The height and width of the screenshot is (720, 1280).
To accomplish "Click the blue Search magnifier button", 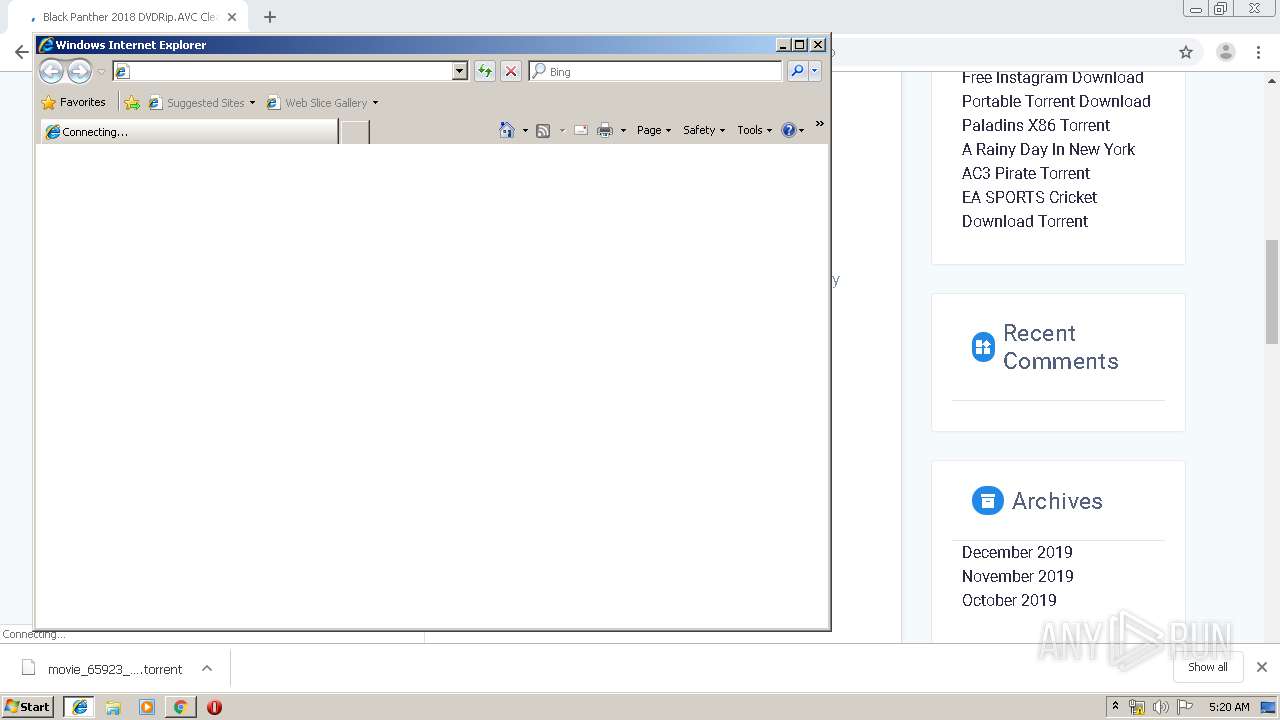I will pyautogui.click(x=797, y=71).
